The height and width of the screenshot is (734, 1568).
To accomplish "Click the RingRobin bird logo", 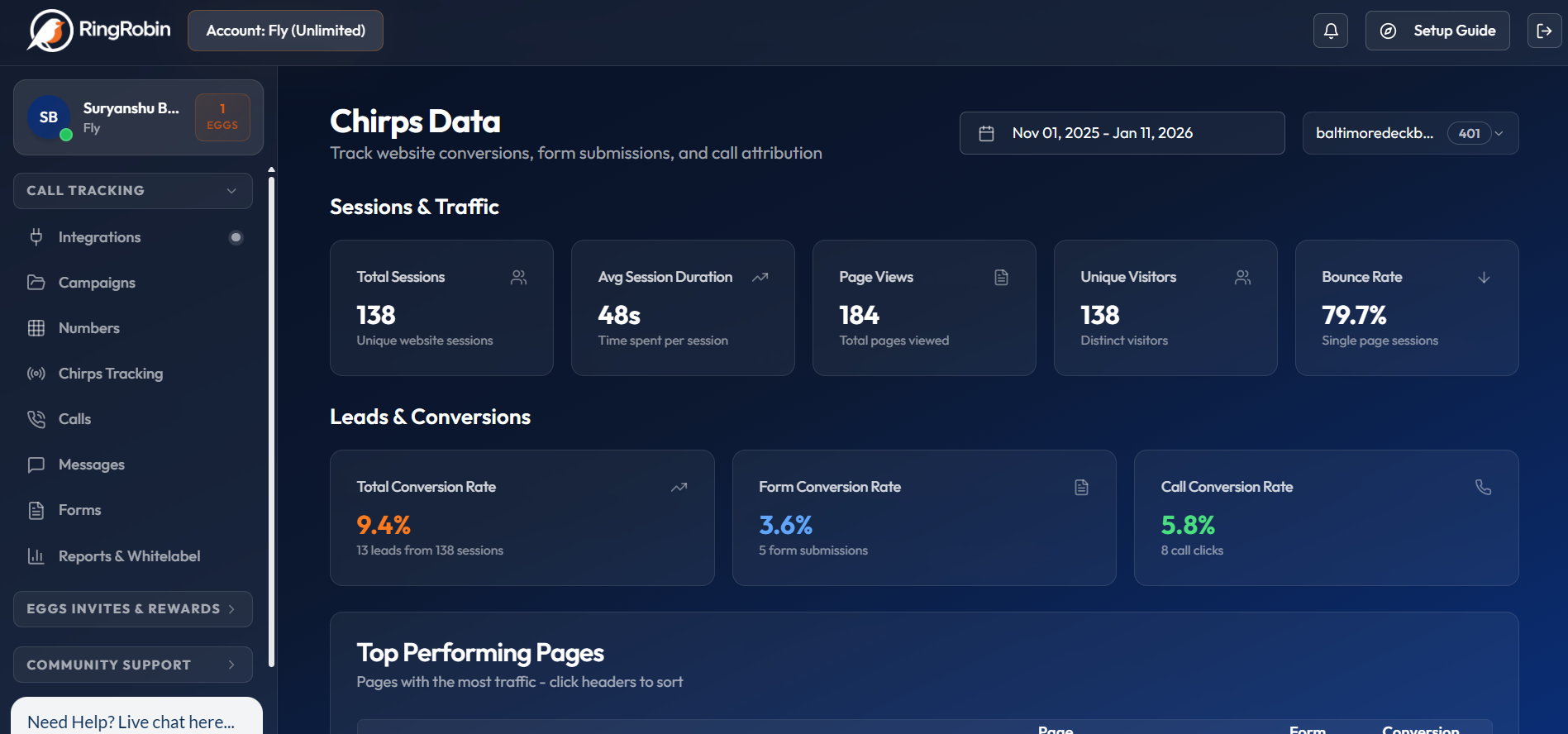I will (50, 31).
